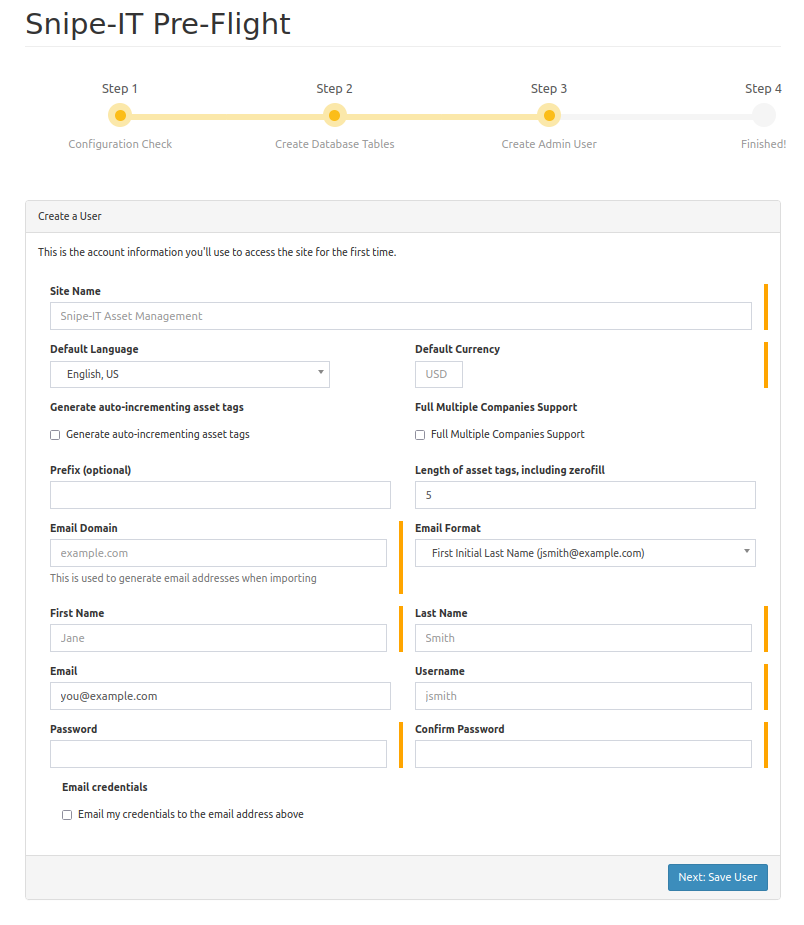Click the Last Name text field

583,638
